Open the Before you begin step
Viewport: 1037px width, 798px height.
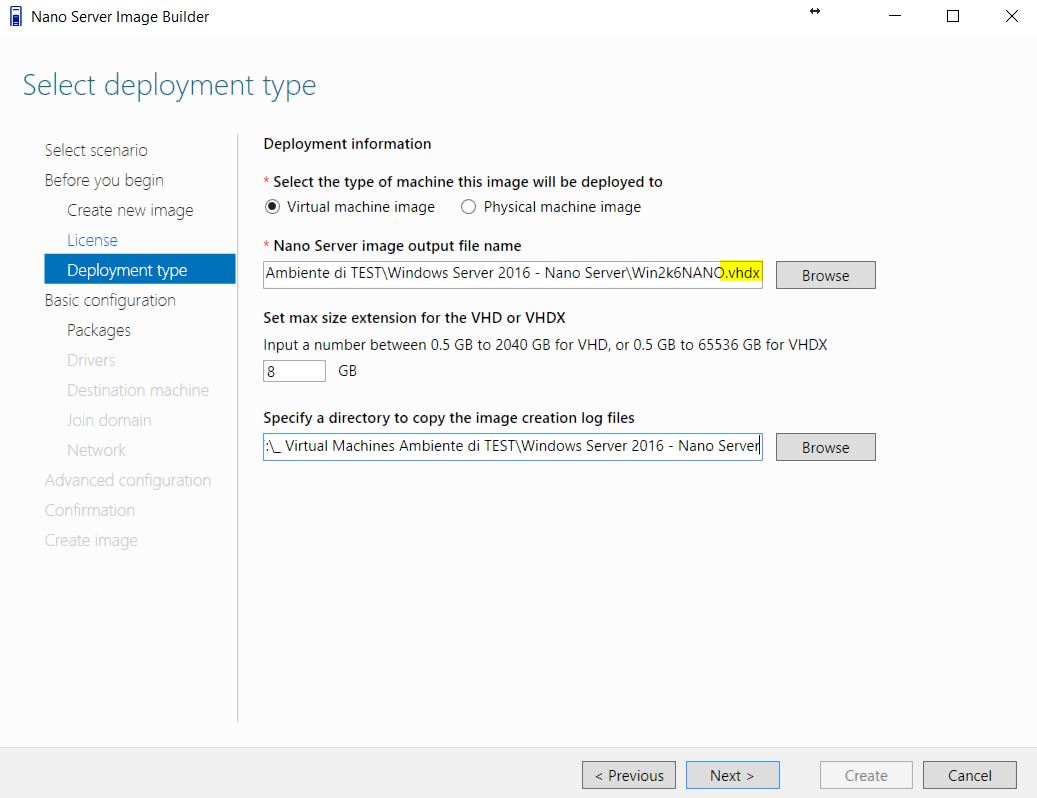point(104,180)
